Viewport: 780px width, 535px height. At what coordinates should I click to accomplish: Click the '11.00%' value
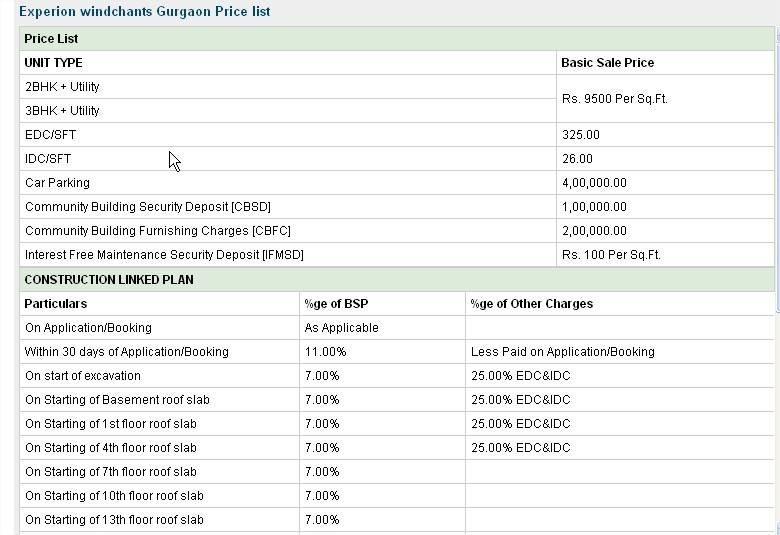(x=325, y=351)
